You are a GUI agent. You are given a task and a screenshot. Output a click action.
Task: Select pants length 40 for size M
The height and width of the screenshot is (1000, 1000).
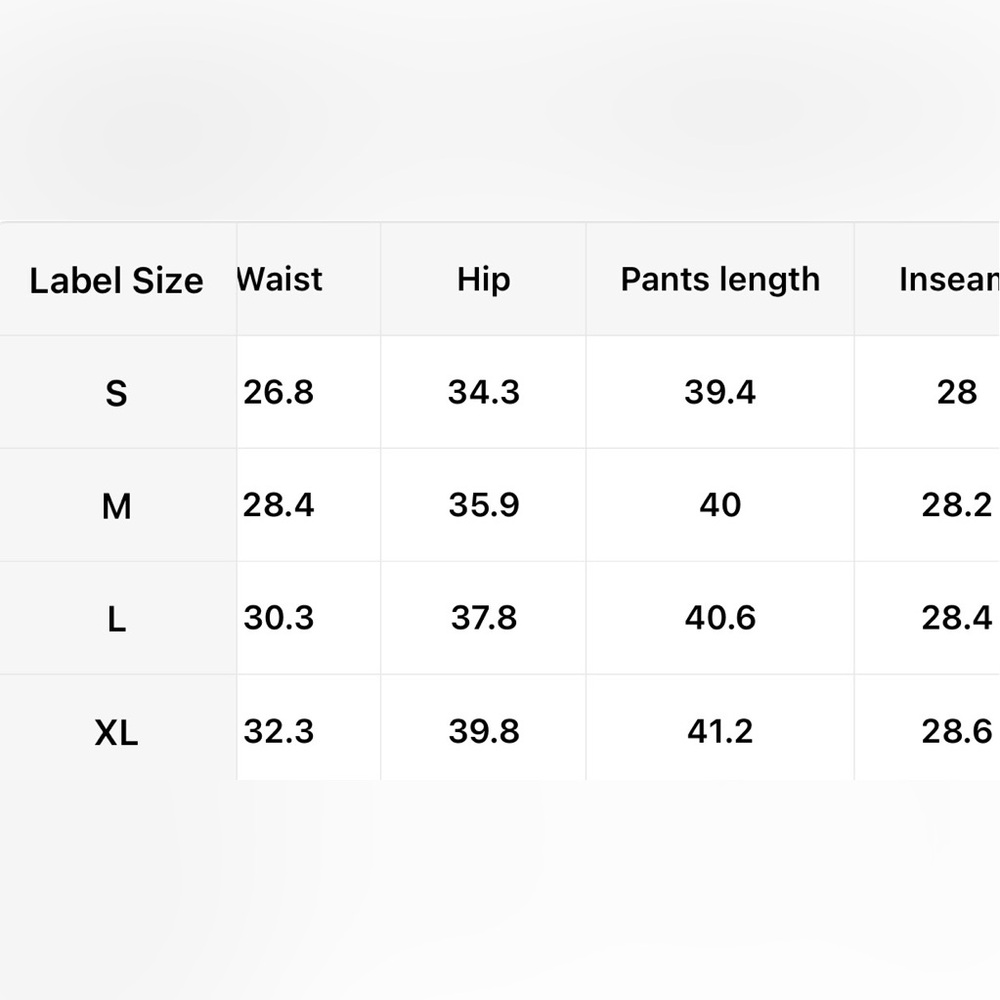pos(720,505)
